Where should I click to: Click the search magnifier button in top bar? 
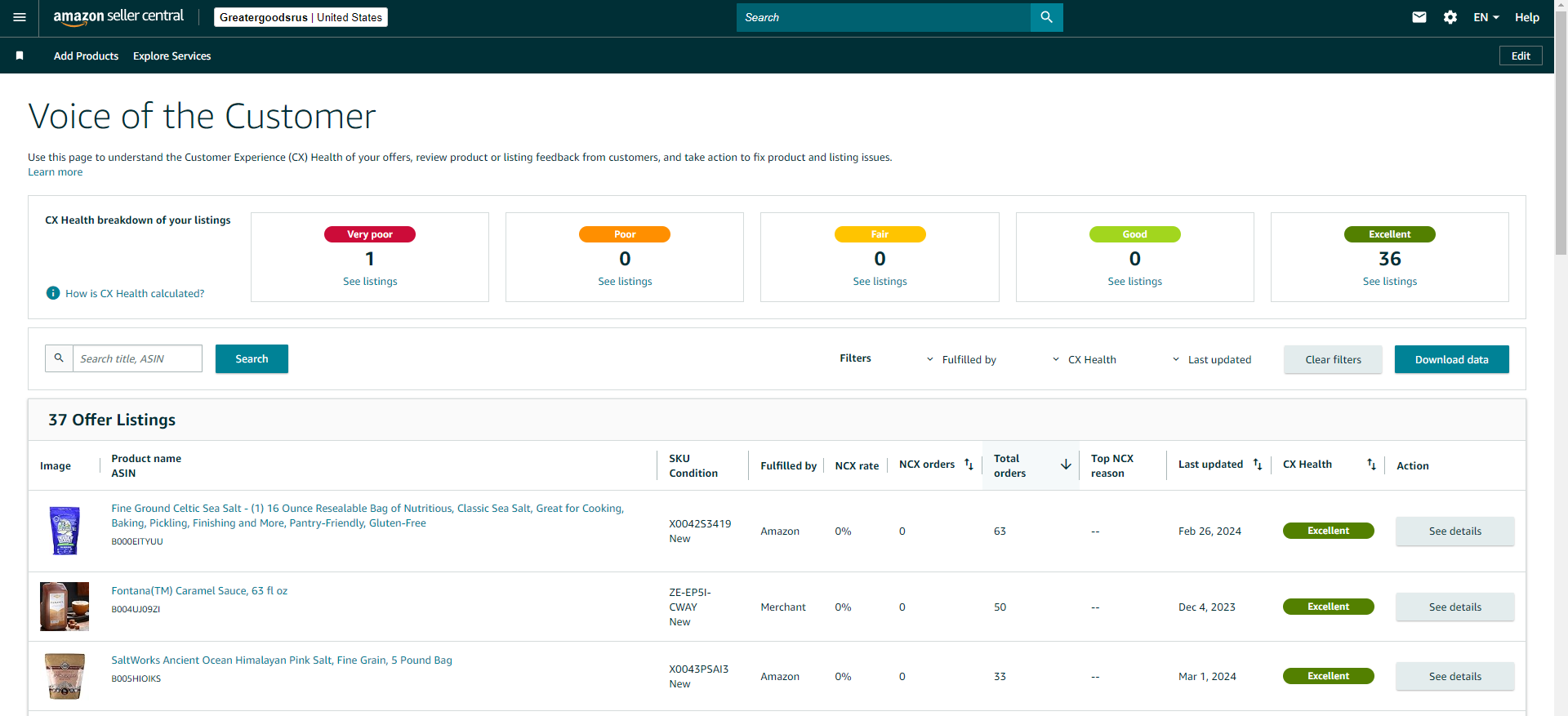[1046, 17]
